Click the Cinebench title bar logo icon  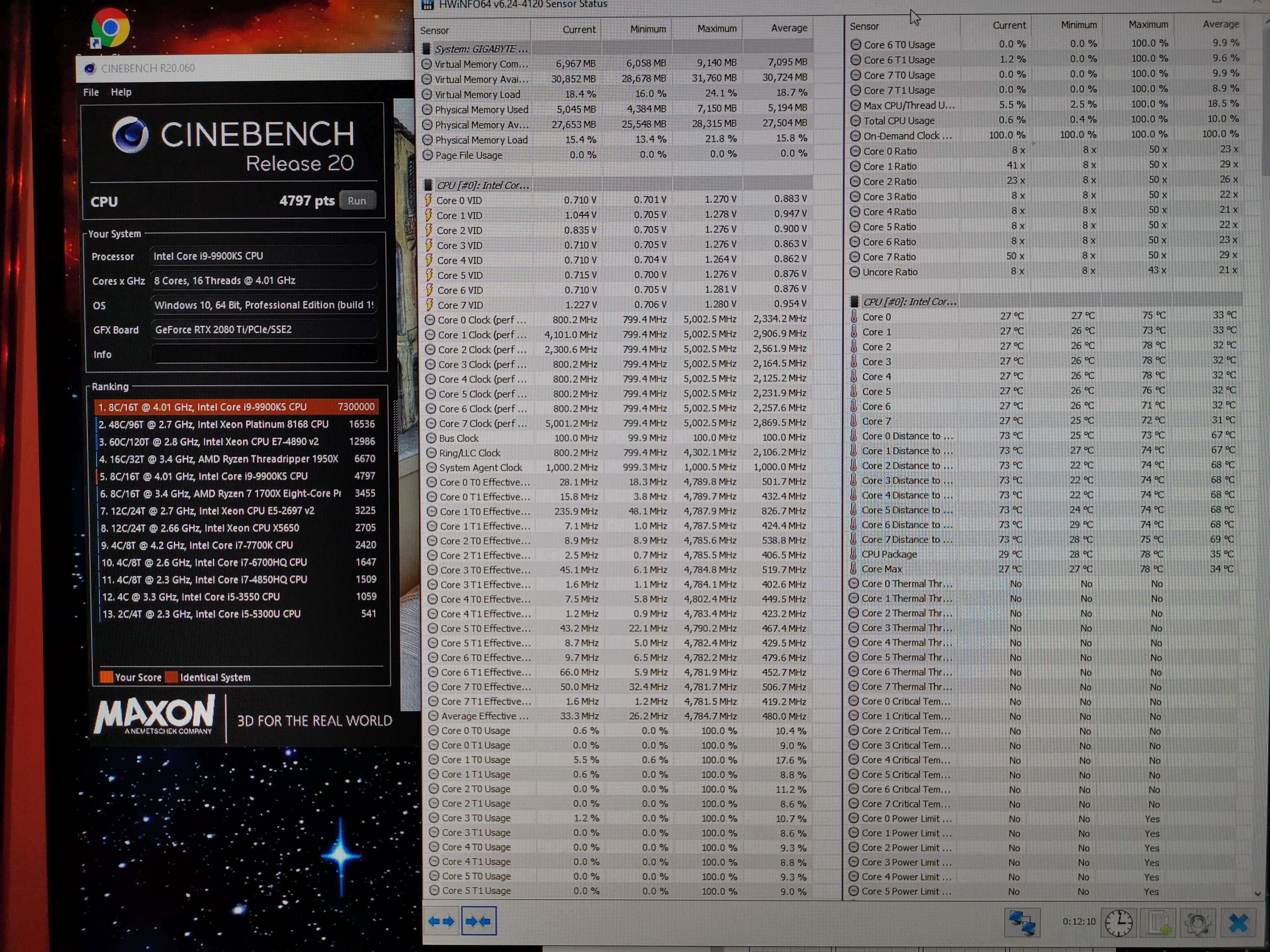coord(89,68)
